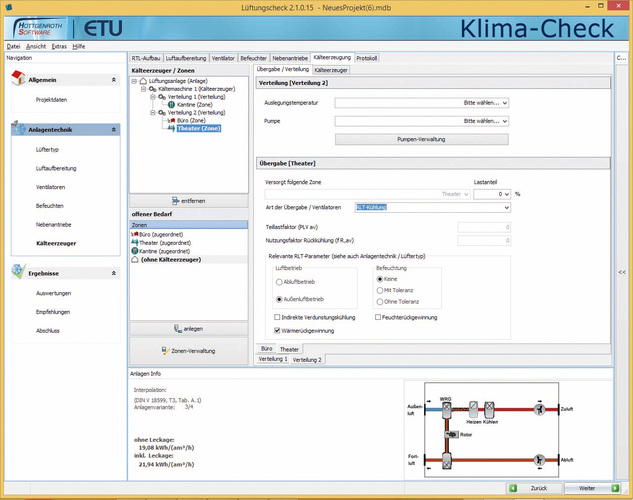Select the Abluftbetrieb radio button
The width and height of the screenshot is (633, 500).
pyautogui.click(x=279, y=282)
